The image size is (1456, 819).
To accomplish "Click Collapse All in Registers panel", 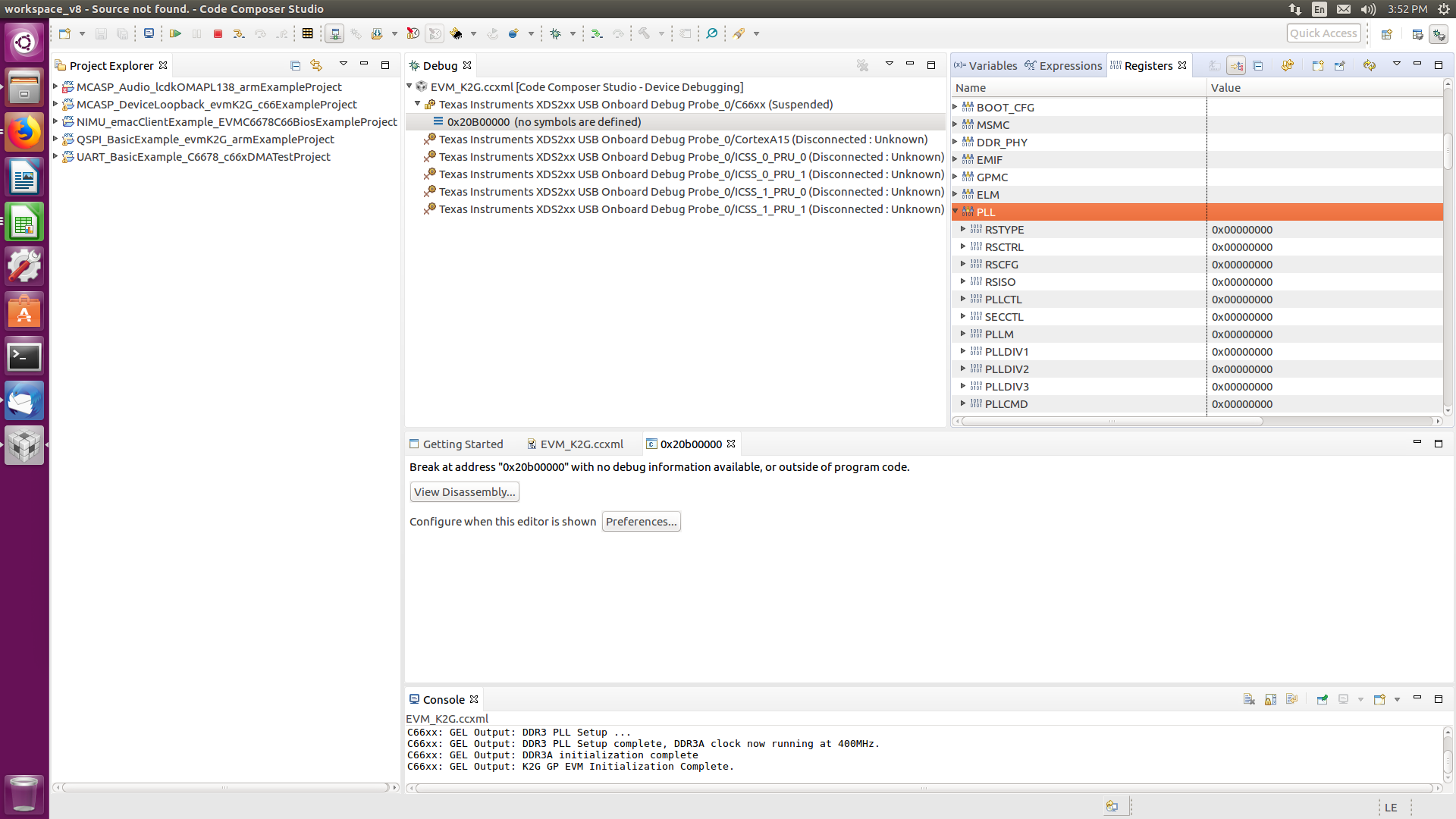I will (1258, 66).
